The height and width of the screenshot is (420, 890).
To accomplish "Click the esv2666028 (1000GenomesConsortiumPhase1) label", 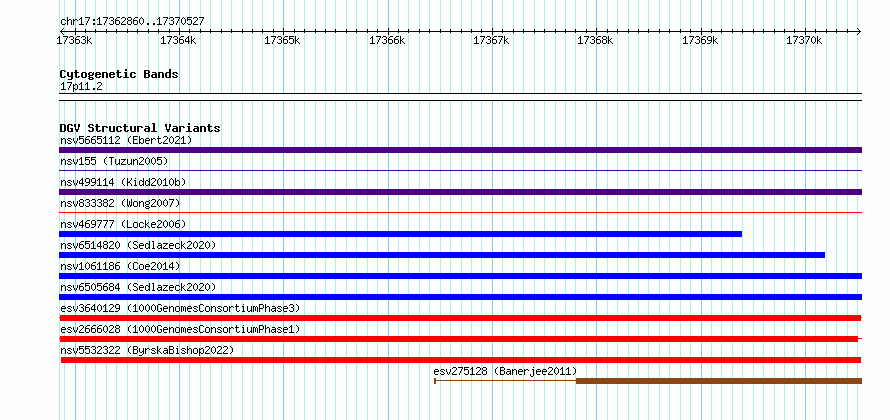I will point(180,329).
